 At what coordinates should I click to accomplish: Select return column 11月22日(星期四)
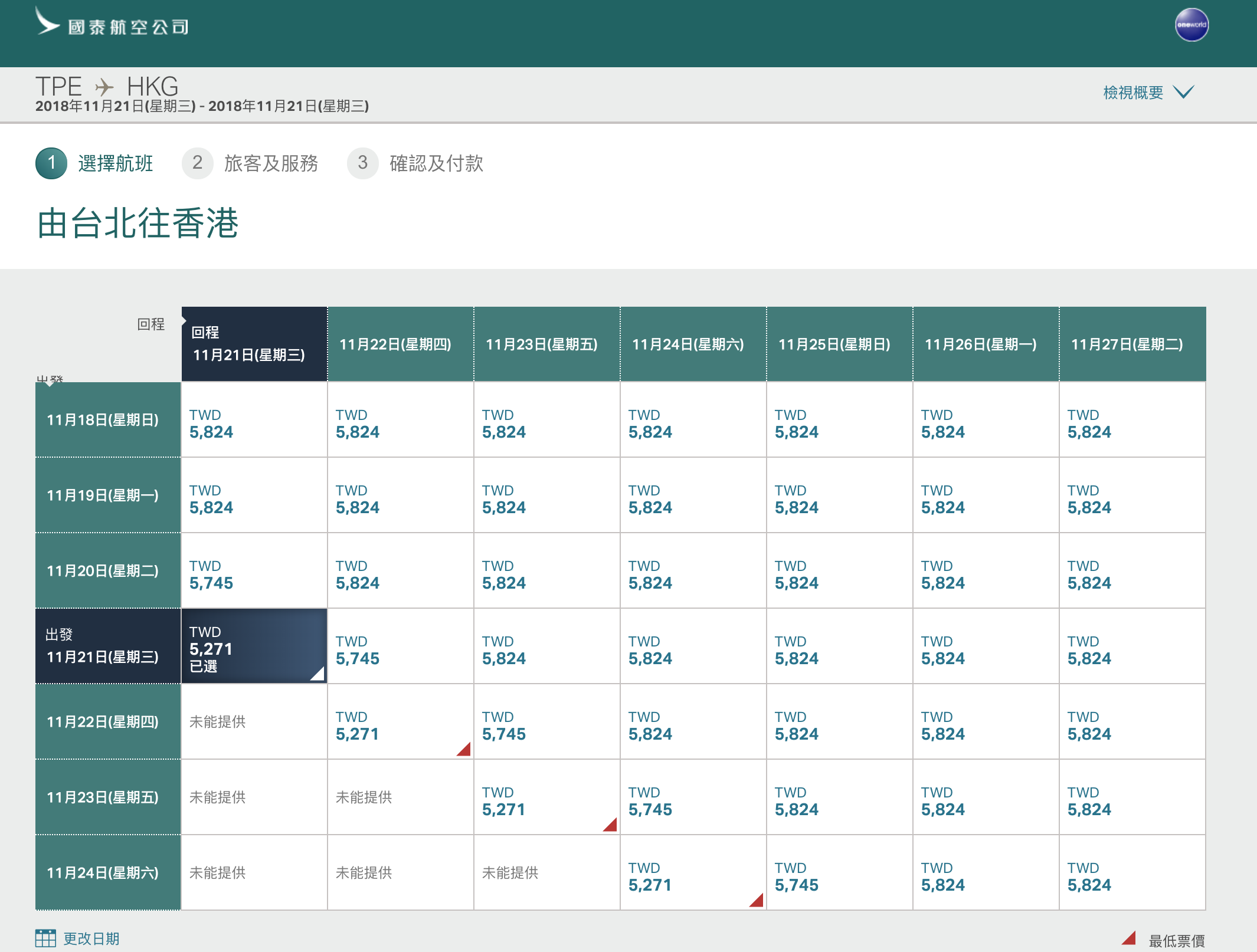click(x=401, y=344)
